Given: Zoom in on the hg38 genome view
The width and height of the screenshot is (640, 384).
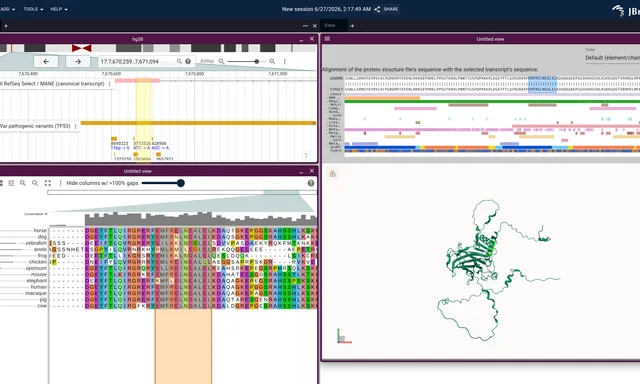Looking at the screenshot, I should point(272,61).
